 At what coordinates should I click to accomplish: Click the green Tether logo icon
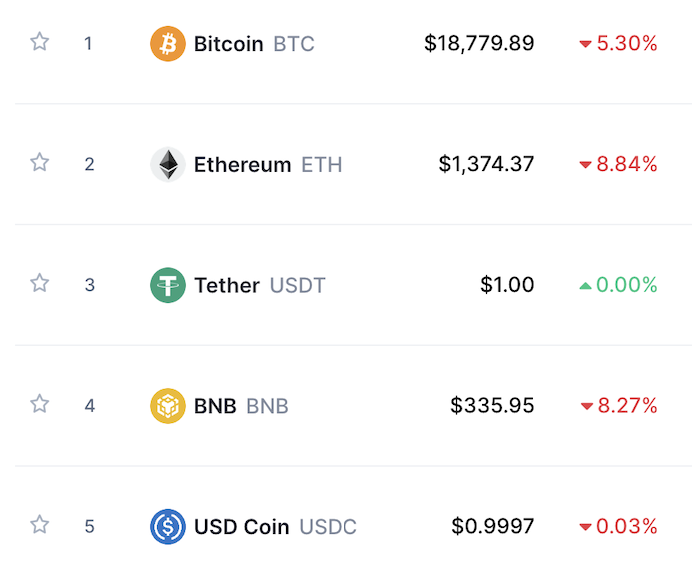point(168,285)
